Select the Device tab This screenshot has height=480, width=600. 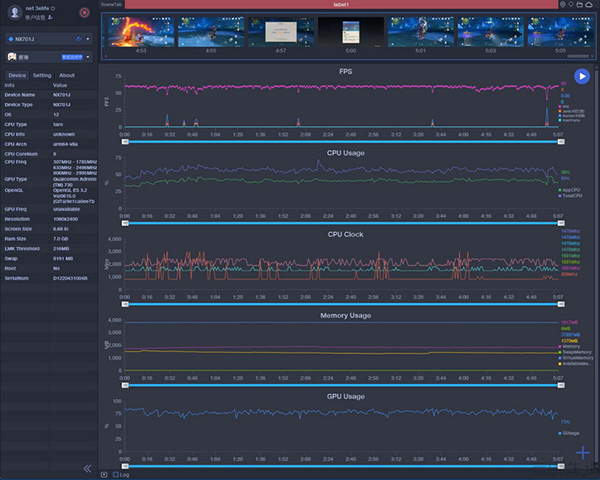[x=17, y=75]
